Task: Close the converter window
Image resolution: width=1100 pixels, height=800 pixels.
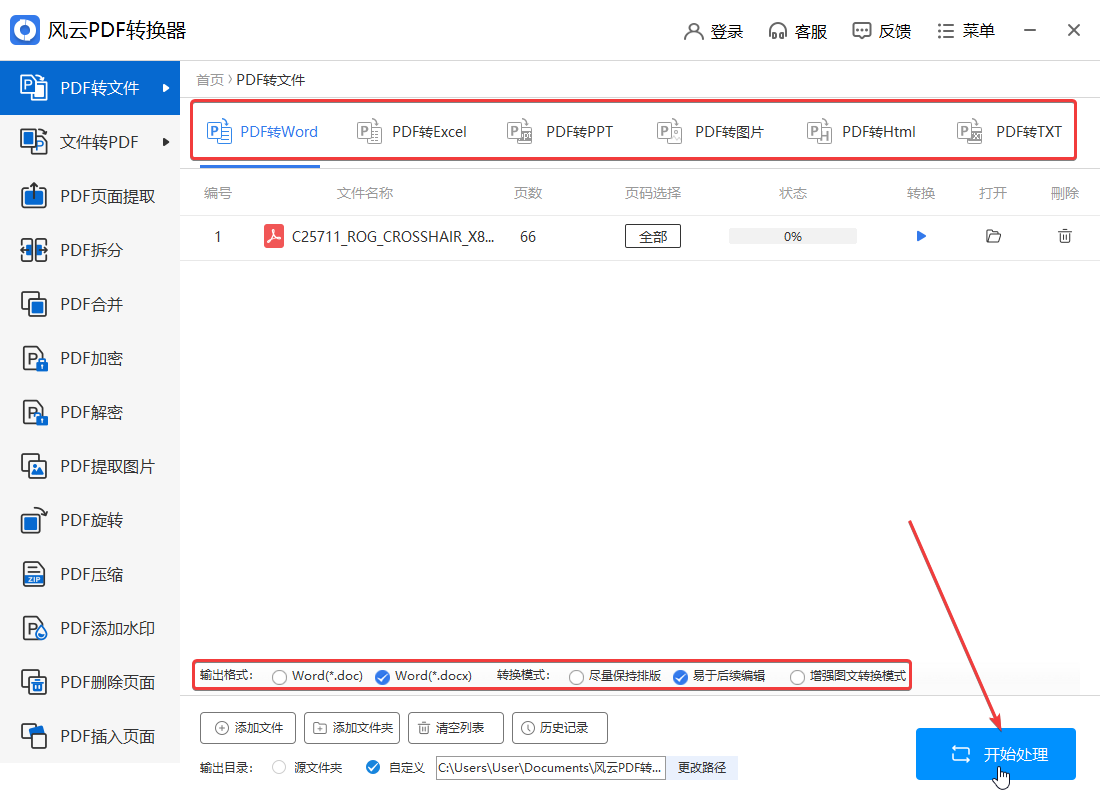Action: 1074,30
